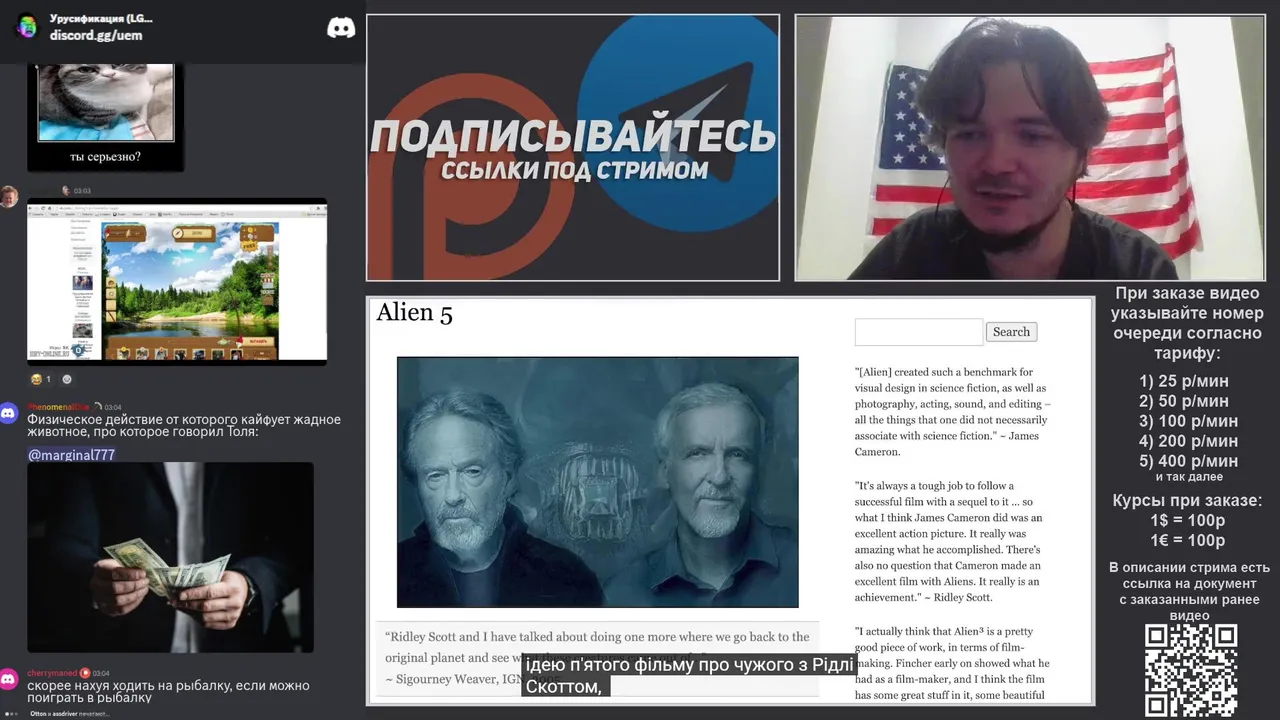Focus the search input on Alien 5 page
Screen dimensions: 1280x720
point(919,332)
